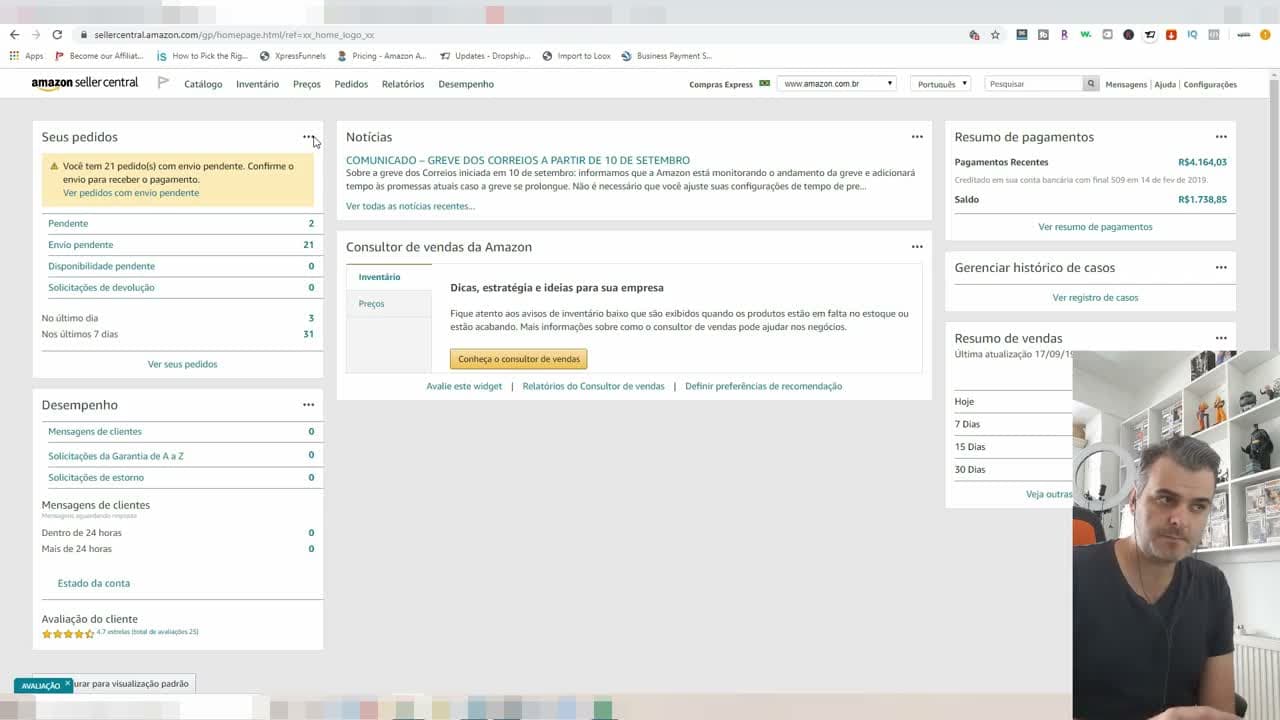Expand the www.amazon.com.br marketplace dropdown
The width and height of the screenshot is (1280, 720).
837,84
